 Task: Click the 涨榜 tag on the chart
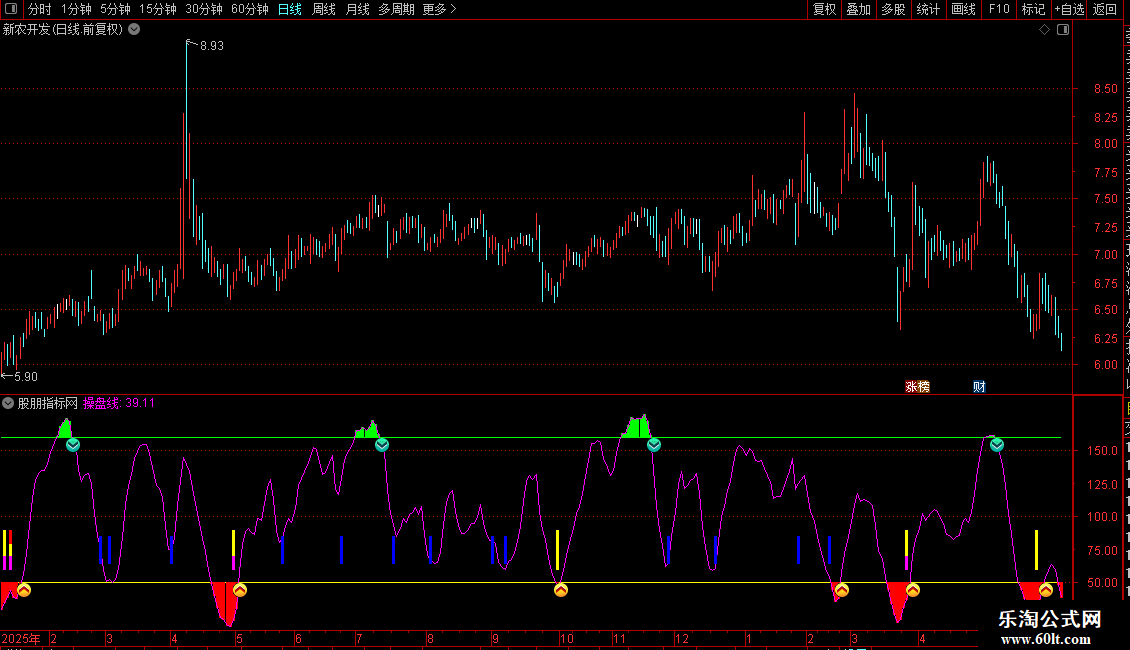[x=917, y=387]
